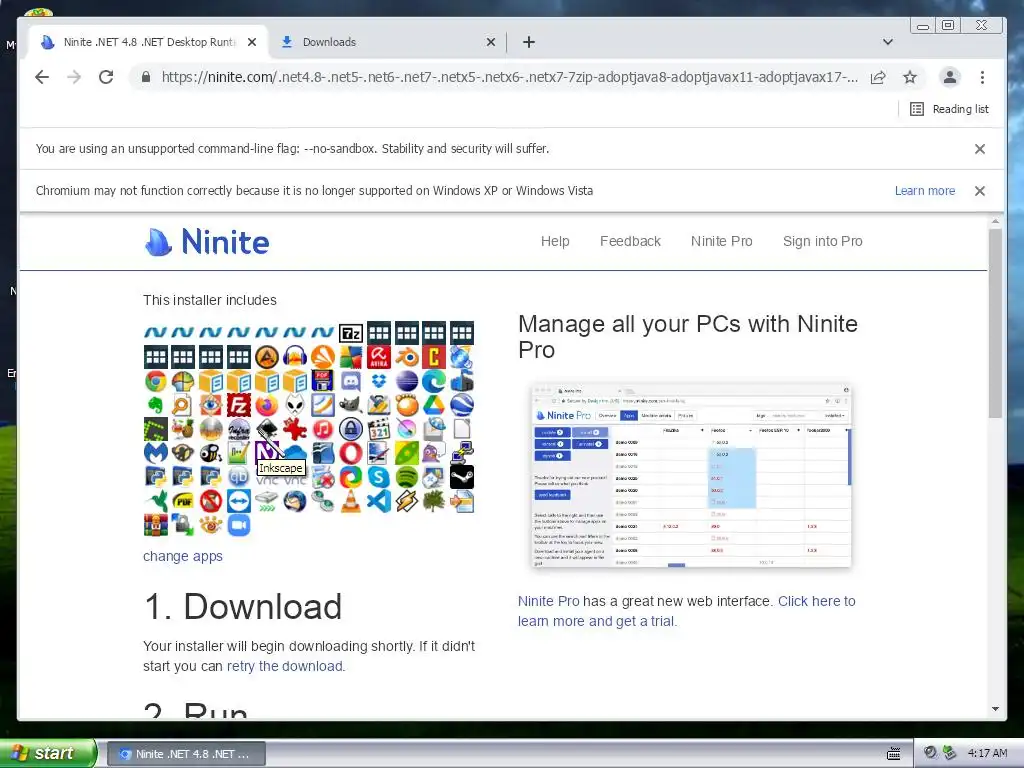Image resolution: width=1024 pixels, height=768 pixels.
Task: Bookmark this page with the star icon
Action: [910, 77]
